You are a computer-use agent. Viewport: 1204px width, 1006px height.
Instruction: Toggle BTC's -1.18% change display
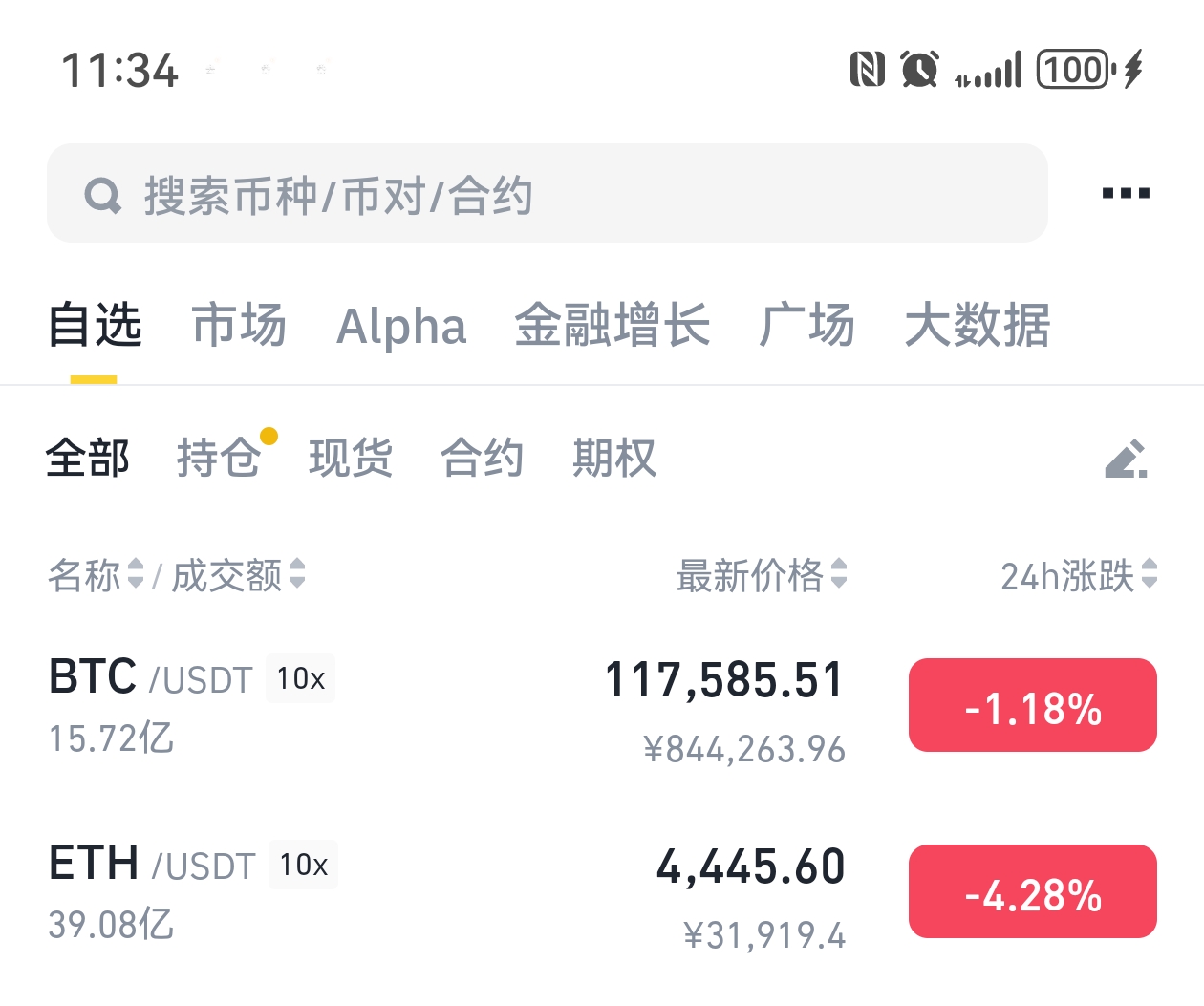(1032, 706)
